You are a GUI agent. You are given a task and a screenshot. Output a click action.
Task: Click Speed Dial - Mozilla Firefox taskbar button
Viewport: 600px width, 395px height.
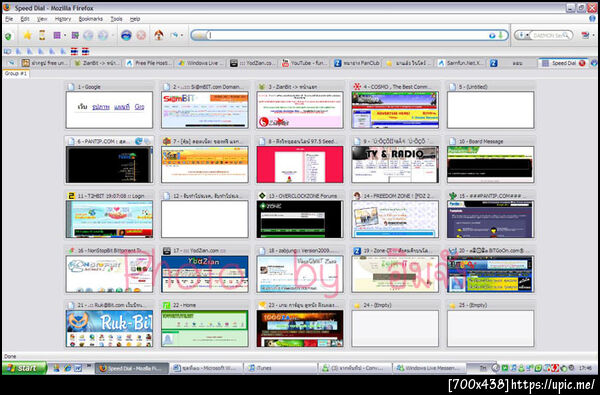(132, 368)
